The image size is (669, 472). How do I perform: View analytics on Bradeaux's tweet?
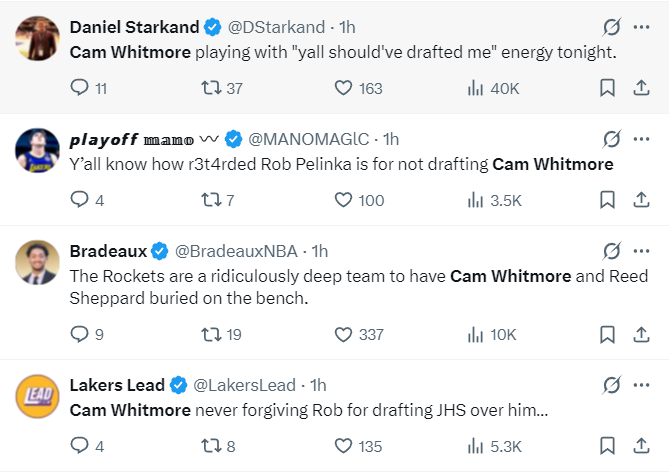click(x=476, y=334)
